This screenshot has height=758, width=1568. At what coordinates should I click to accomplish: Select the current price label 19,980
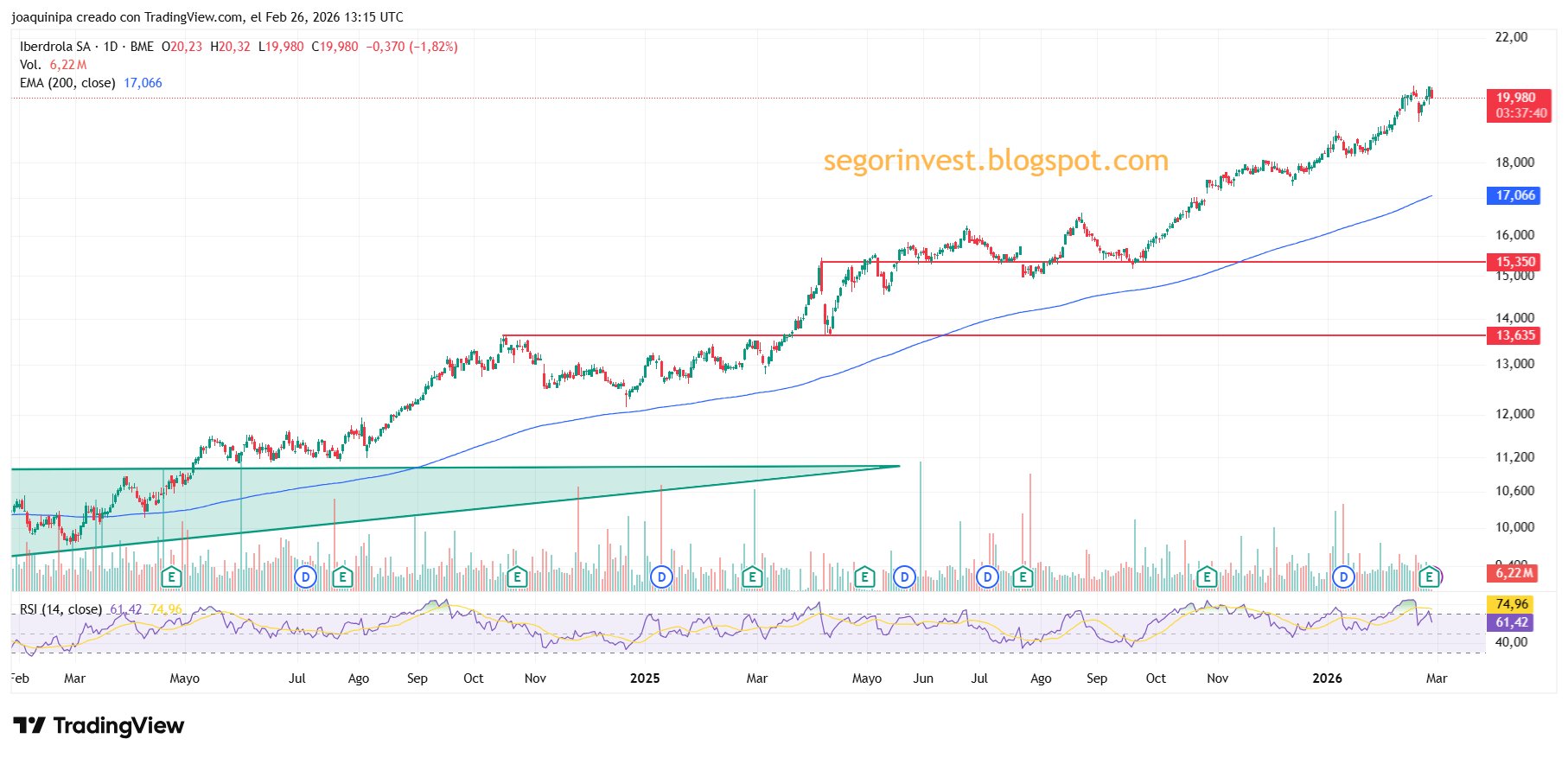[x=1518, y=105]
